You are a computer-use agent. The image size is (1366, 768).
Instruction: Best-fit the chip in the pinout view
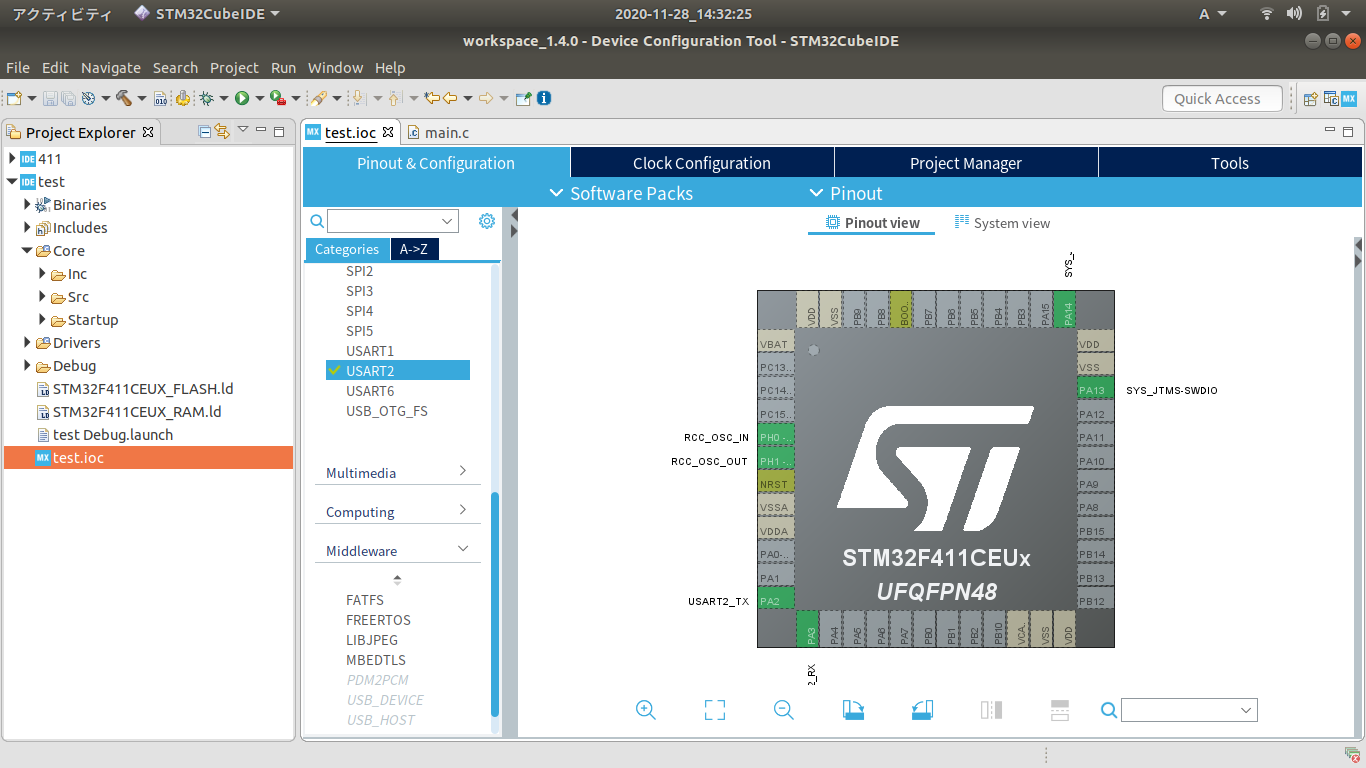[714, 709]
